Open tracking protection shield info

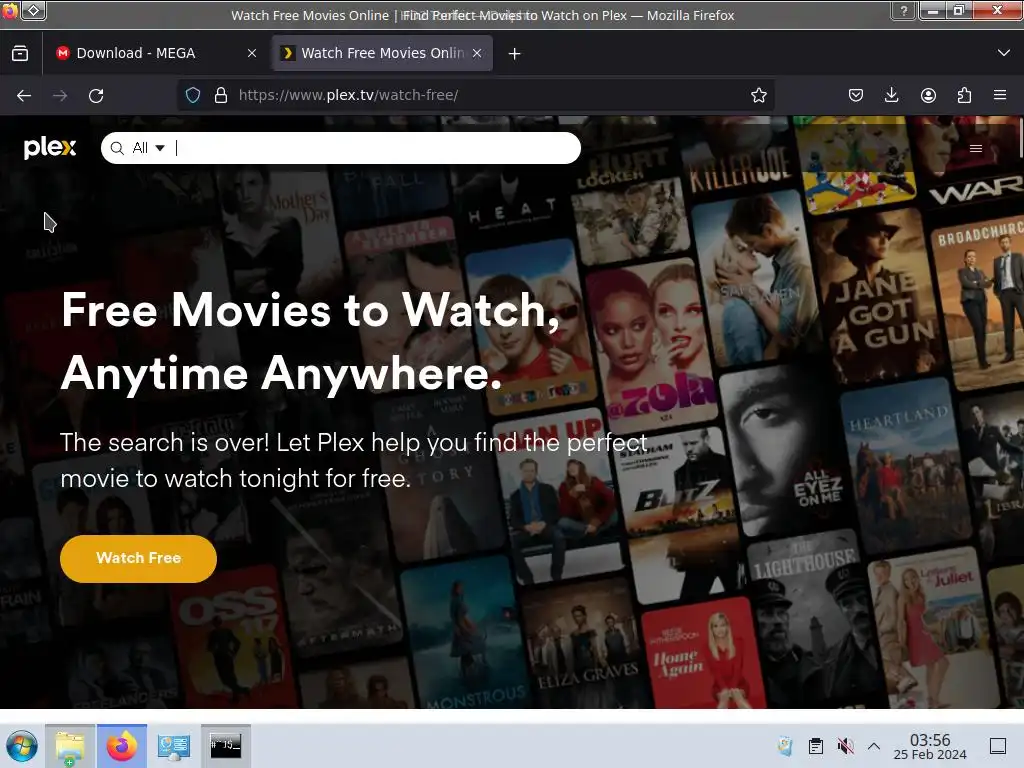click(193, 95)
